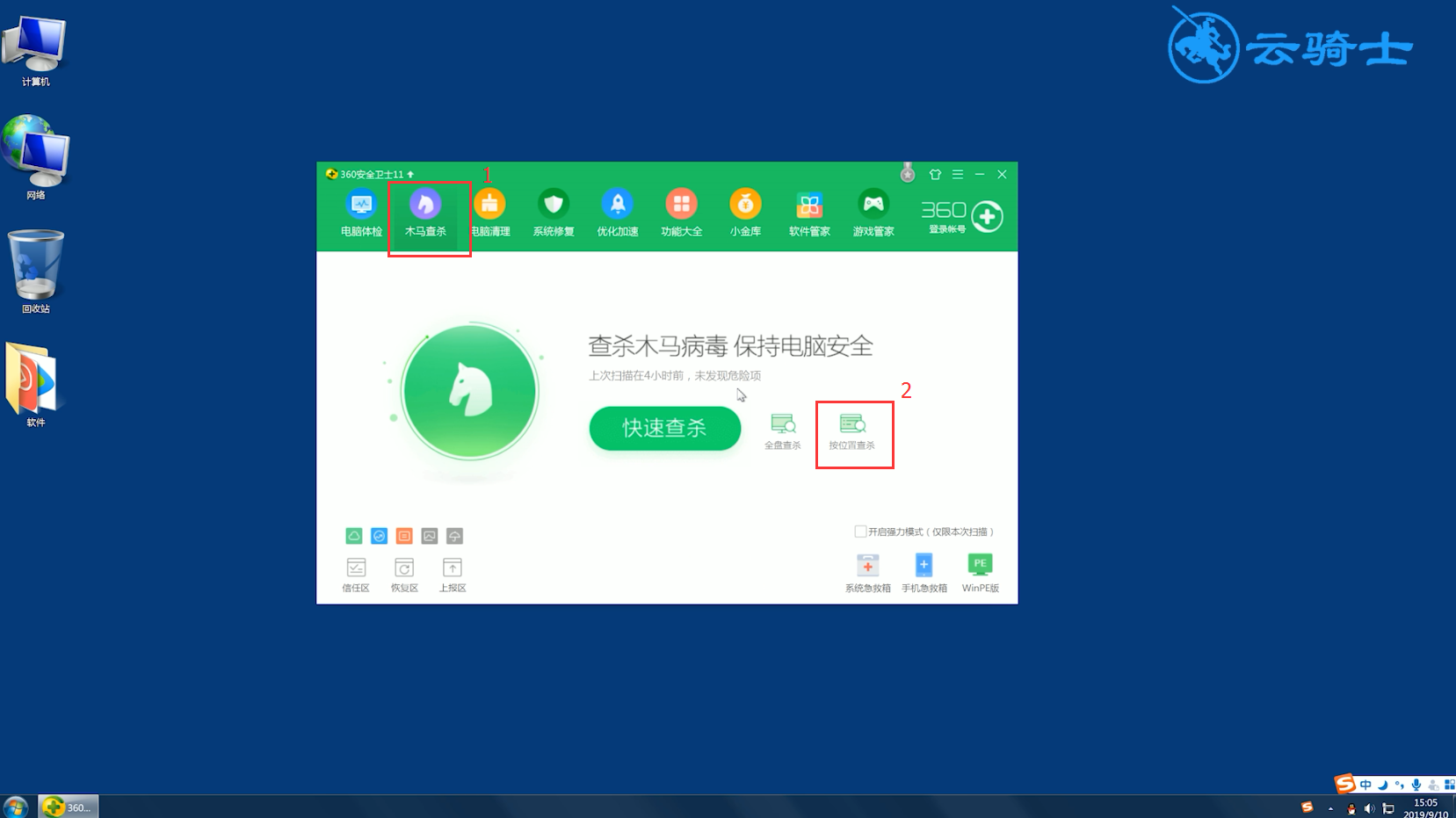Enable 开启强力模式 strong mode checkbox

[860, 531]
